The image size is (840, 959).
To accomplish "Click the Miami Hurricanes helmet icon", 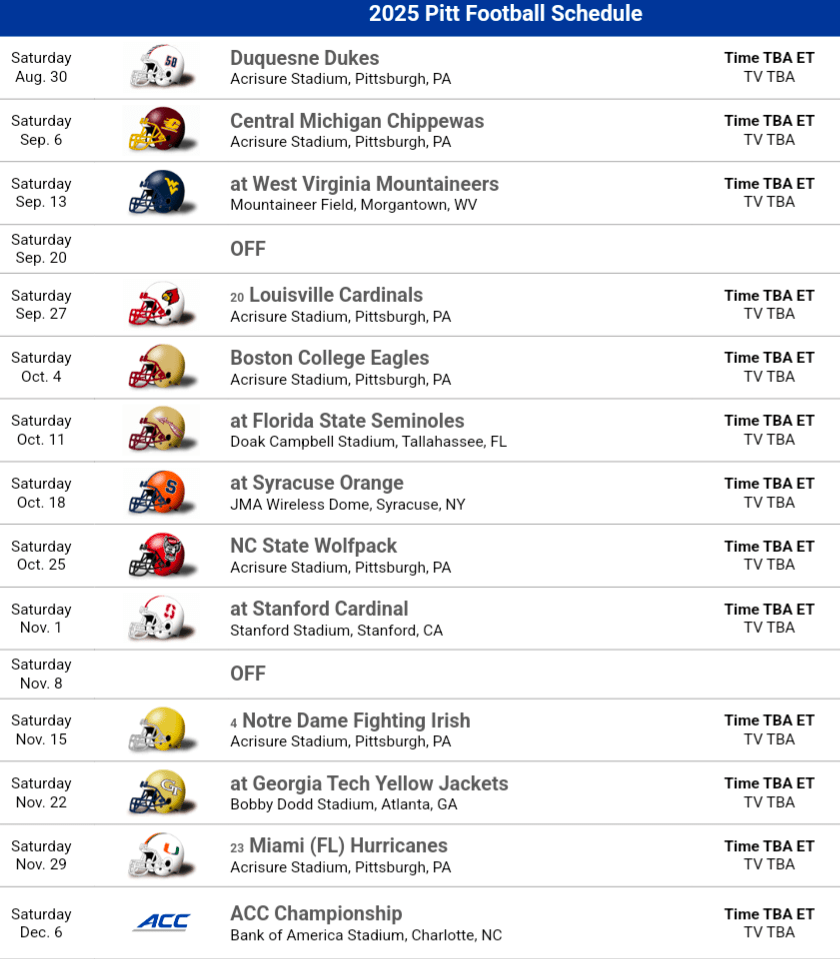I will coord(160,855).
